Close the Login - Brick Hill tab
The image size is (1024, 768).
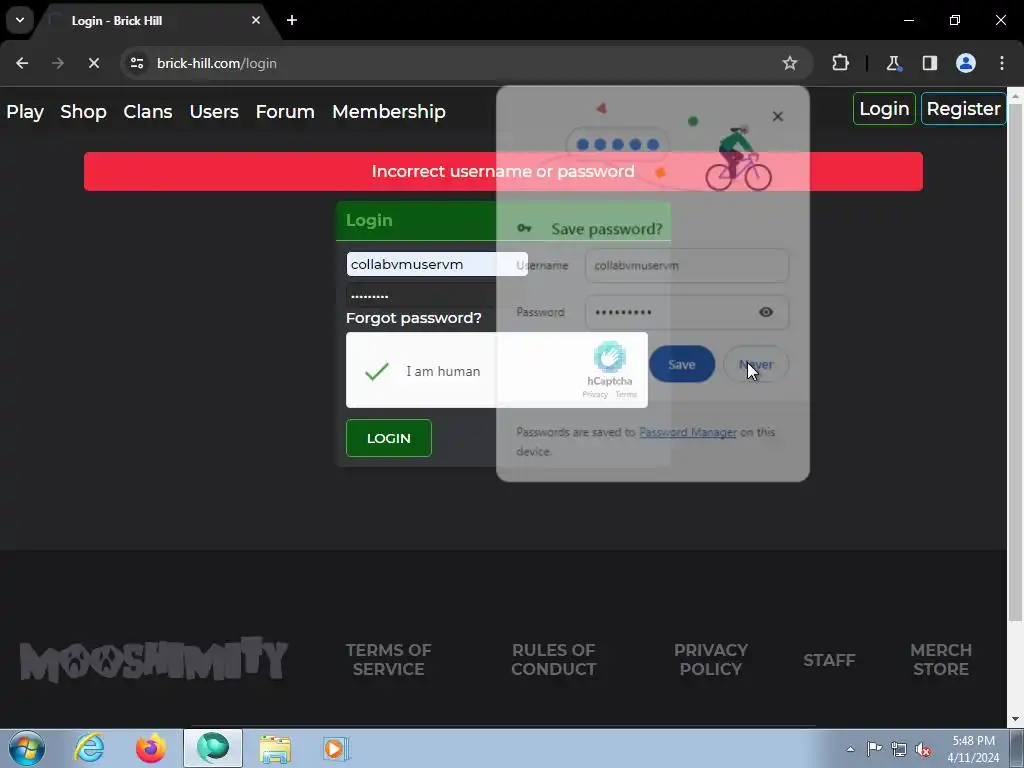(x=255, y=20)
